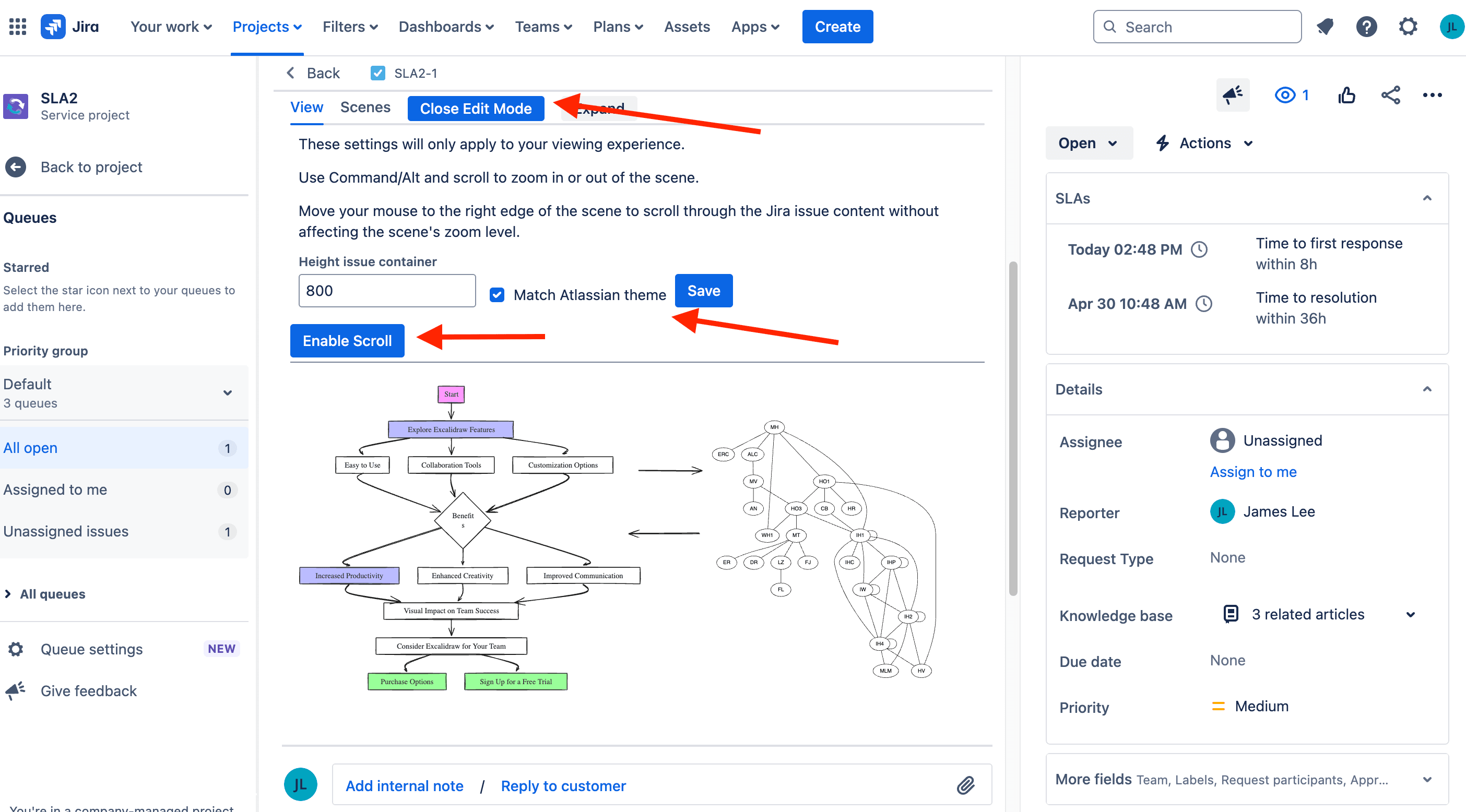Screen dimensions: 1466x812
Task: Open the settings gear in top bar
Action: (x=1408, y=26)
